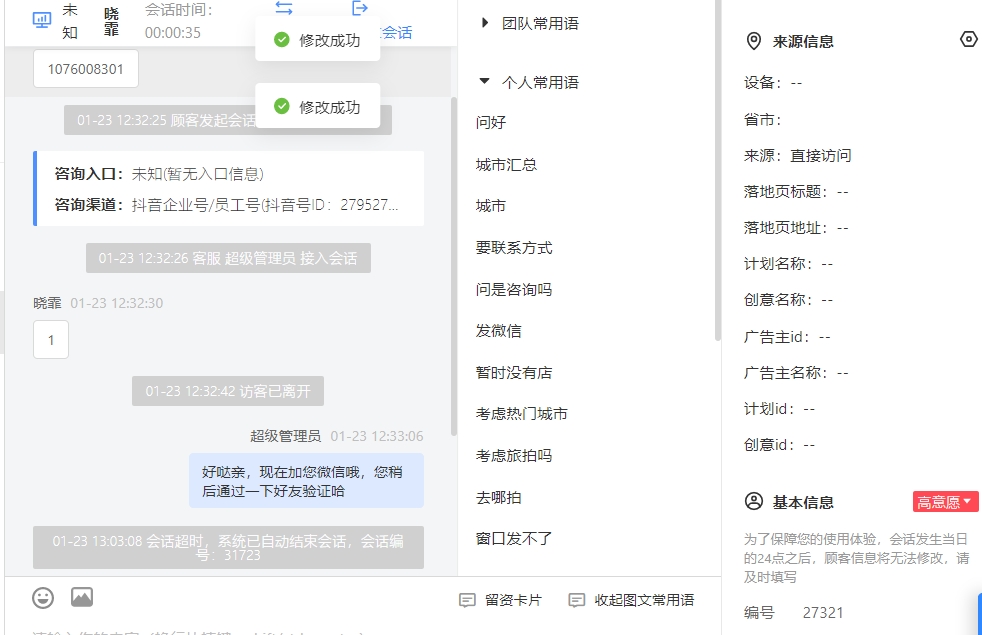Click the transfer session arrows icon
Viewport: 982px width, 635px height.
coord(284,8)
